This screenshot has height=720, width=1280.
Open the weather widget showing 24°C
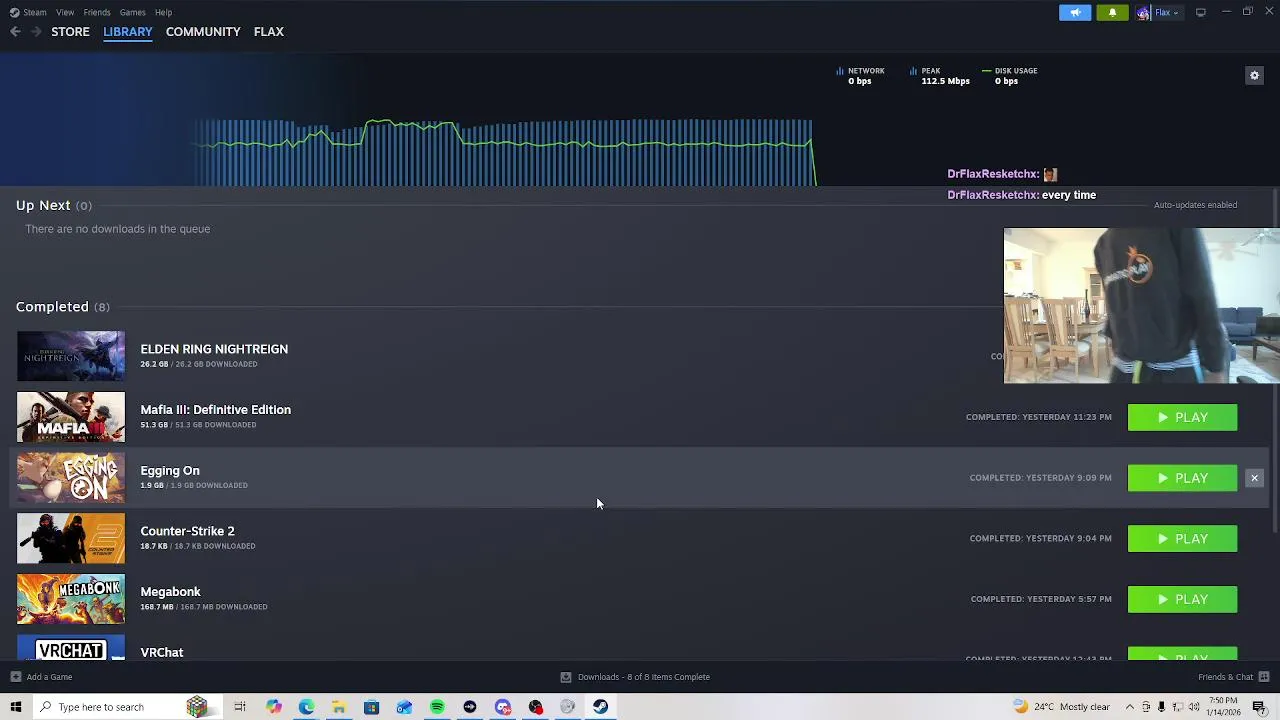click(1060, 707)
